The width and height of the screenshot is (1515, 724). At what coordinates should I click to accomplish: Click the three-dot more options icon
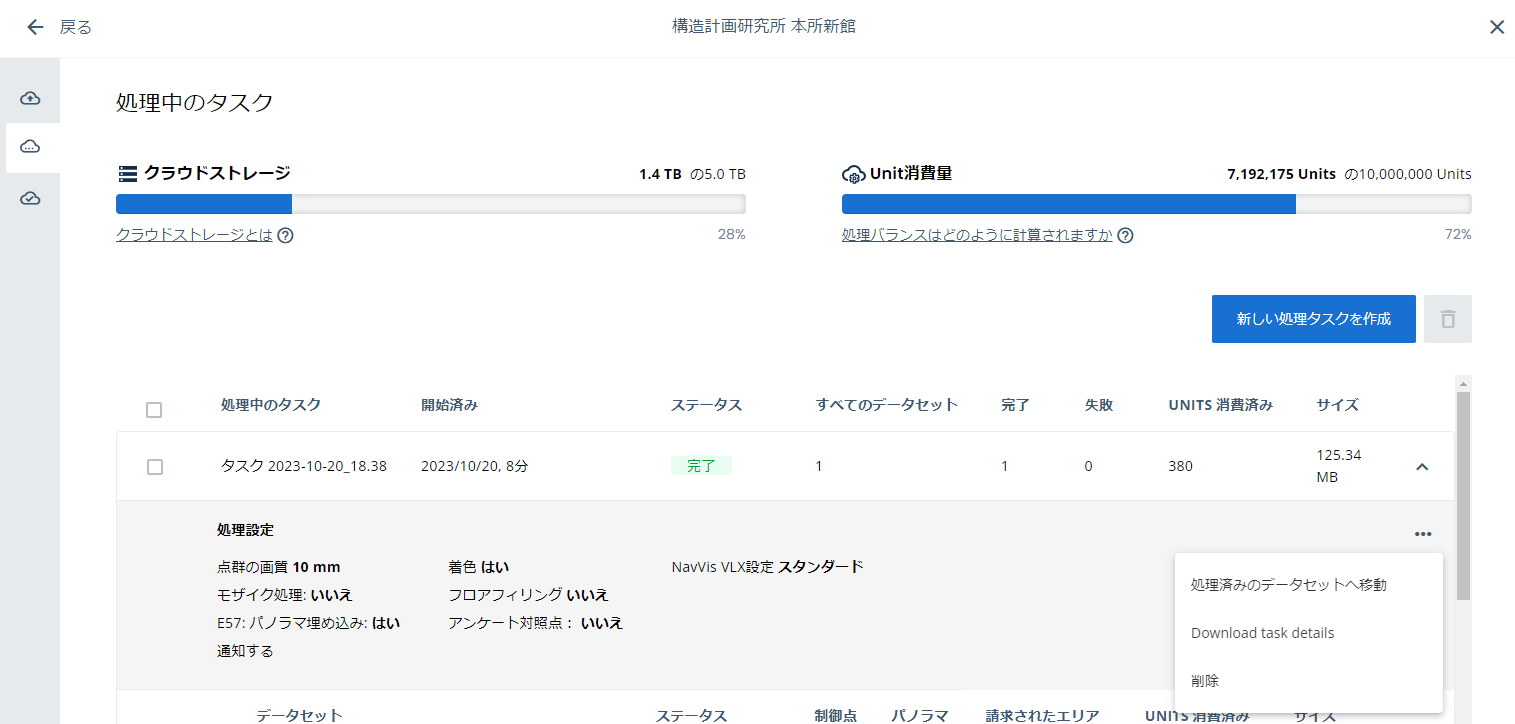point(1423,534)
